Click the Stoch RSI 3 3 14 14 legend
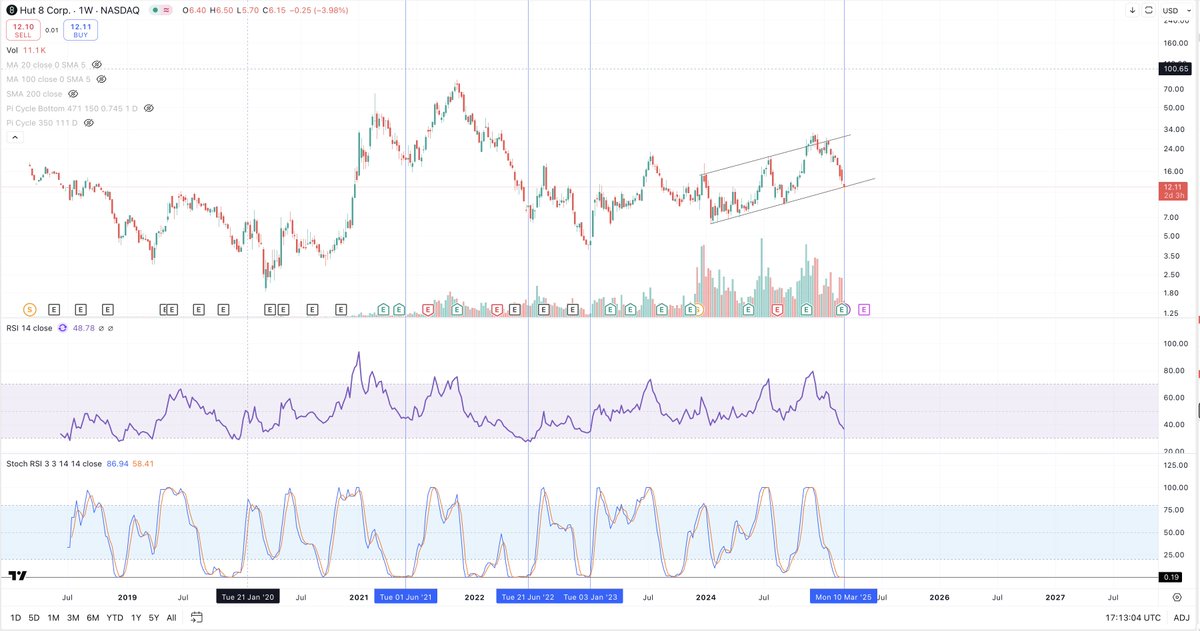Viewport: 1200px width, 631px height. point(54,464)
